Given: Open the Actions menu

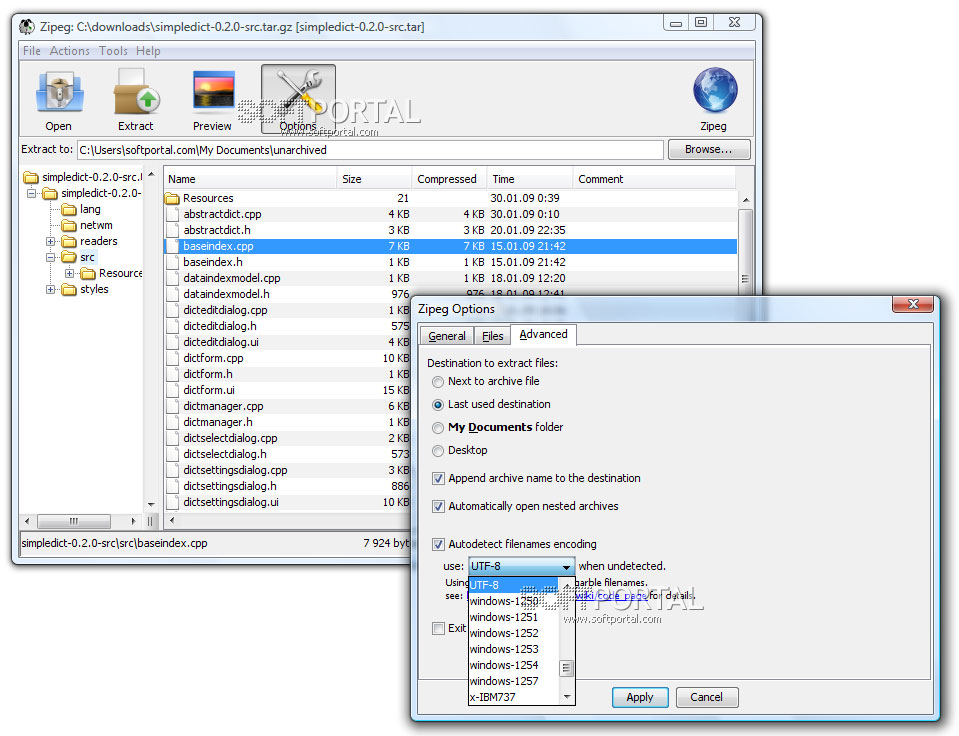Looking at the screenshot, I should pyautogui.click(x=70, y=51).
